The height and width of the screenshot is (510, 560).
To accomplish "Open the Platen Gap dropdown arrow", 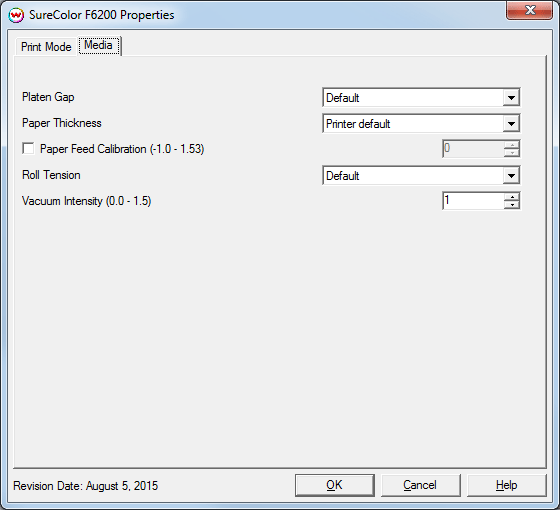I will 511,98.
